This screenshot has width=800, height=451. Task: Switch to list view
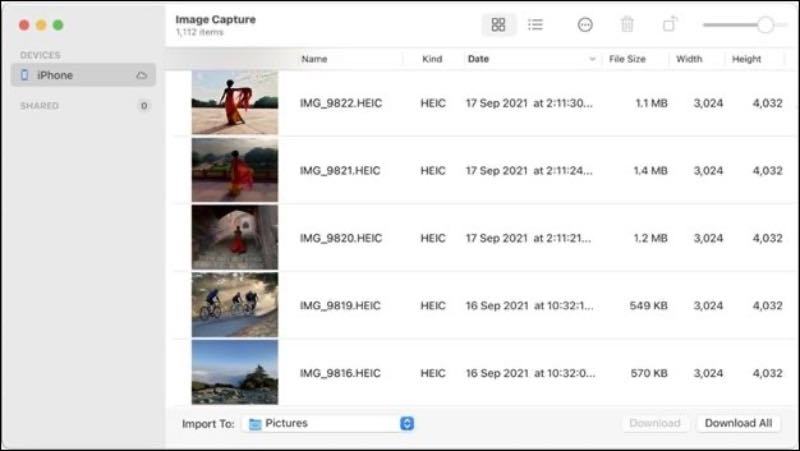point(535,25)
